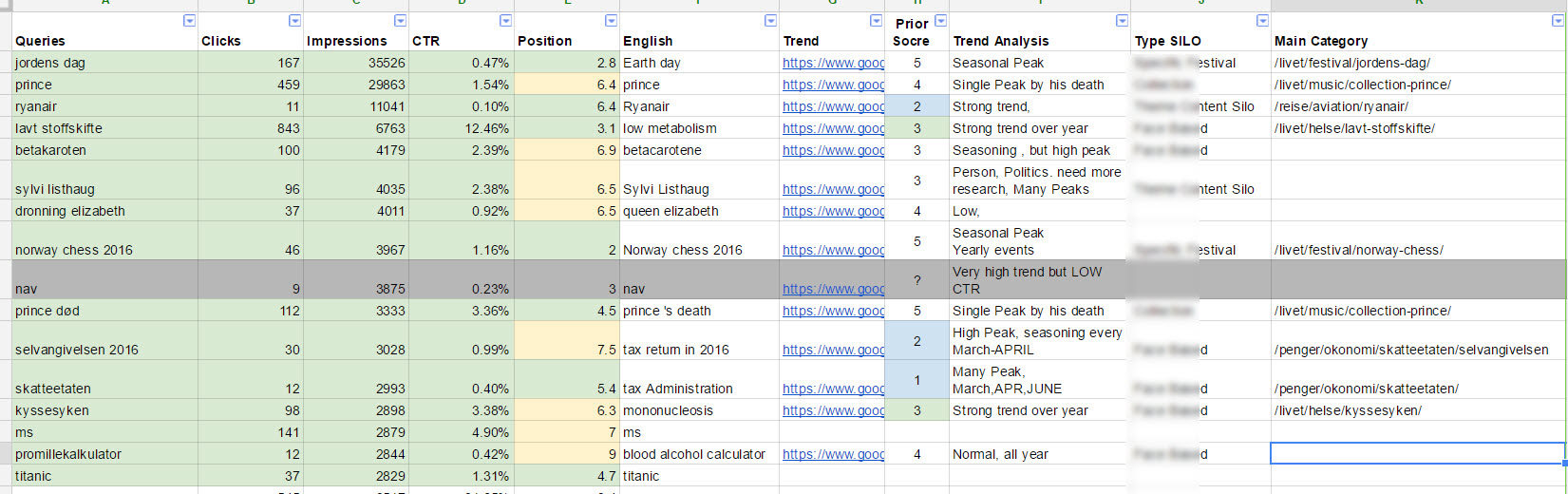
Task: Click the Type SILO filter icon
Action: [x=1262, y=21]
